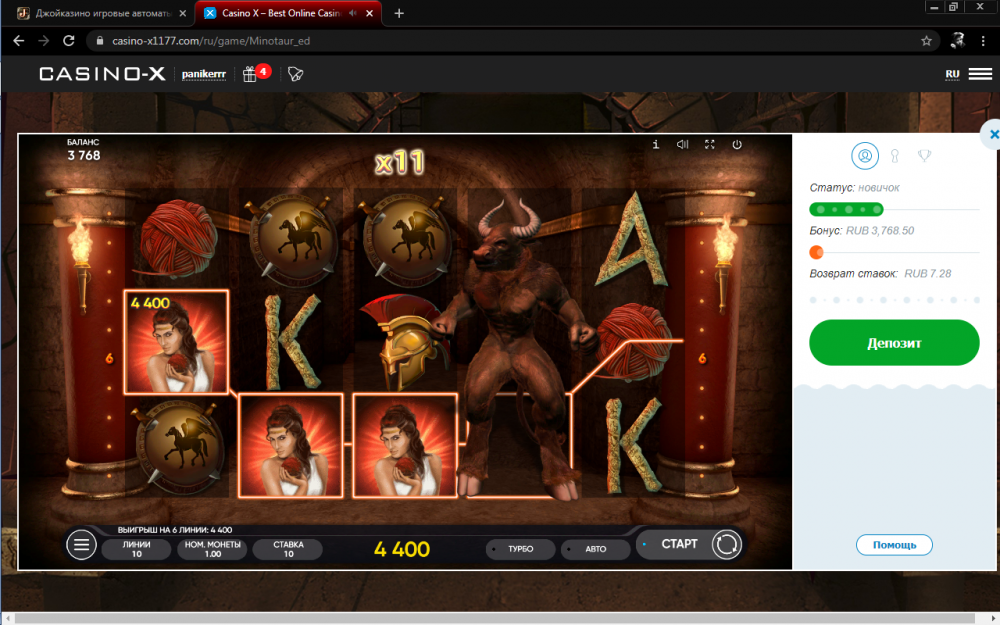Click the Помощь help button

(x=894, y=545)
